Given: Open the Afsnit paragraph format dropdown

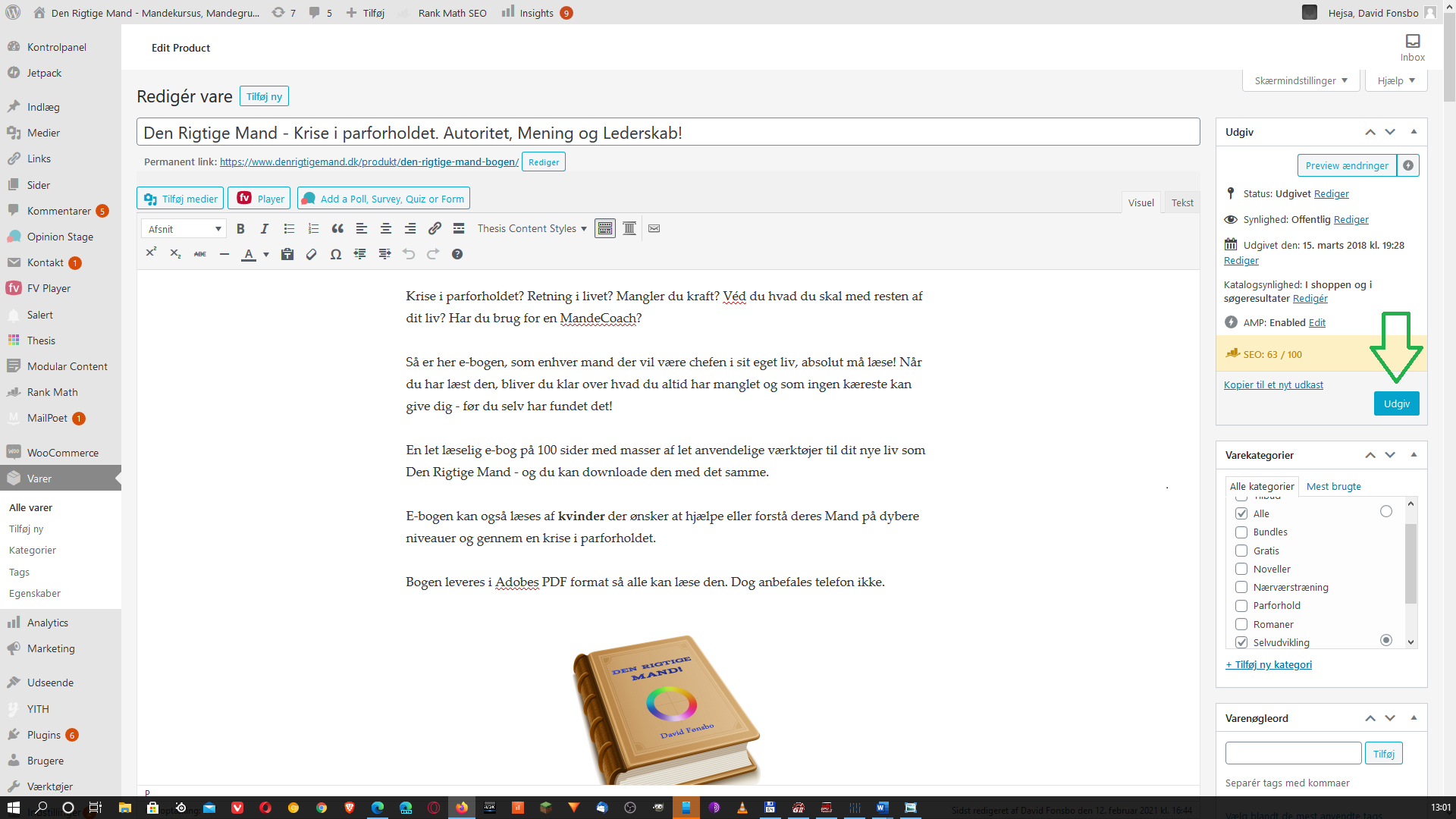Looking at the screenshot, I should point(184,229).
